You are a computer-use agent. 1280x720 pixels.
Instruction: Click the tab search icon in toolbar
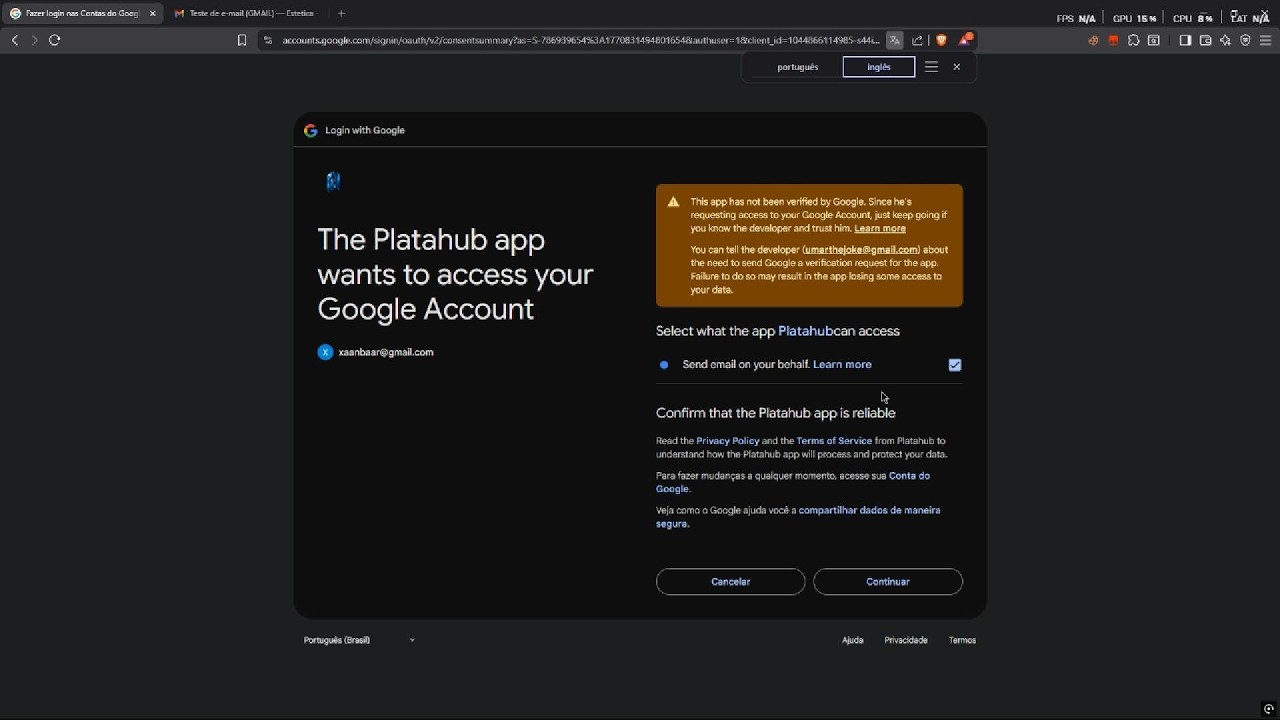[x=1154, y=40]
